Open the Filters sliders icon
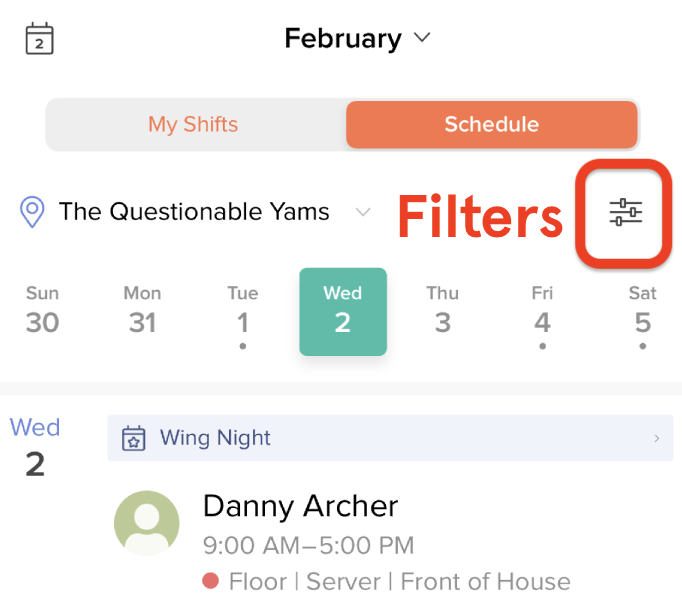 point(625,212)
